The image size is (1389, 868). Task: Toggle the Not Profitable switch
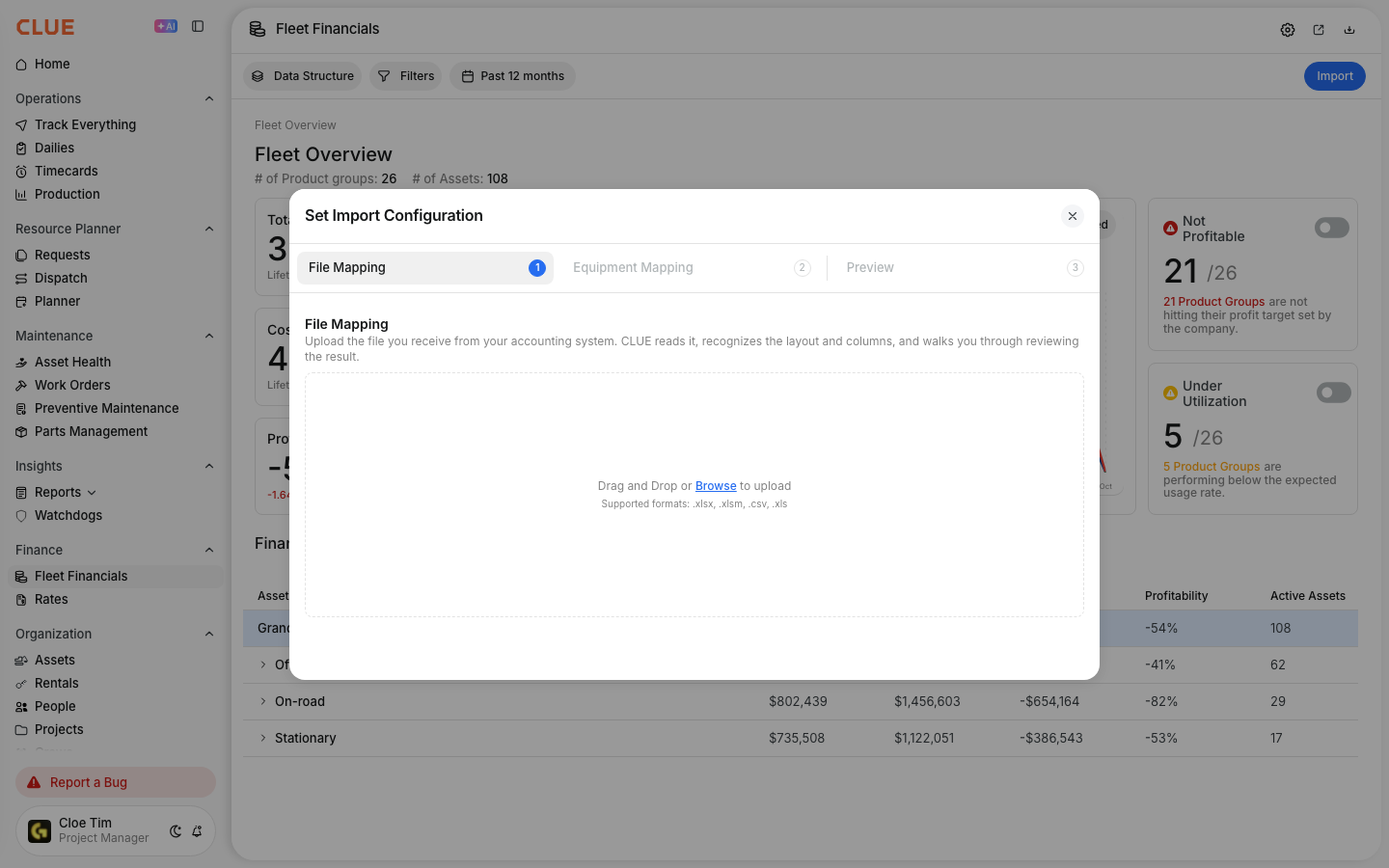(x=1332, y=228)
